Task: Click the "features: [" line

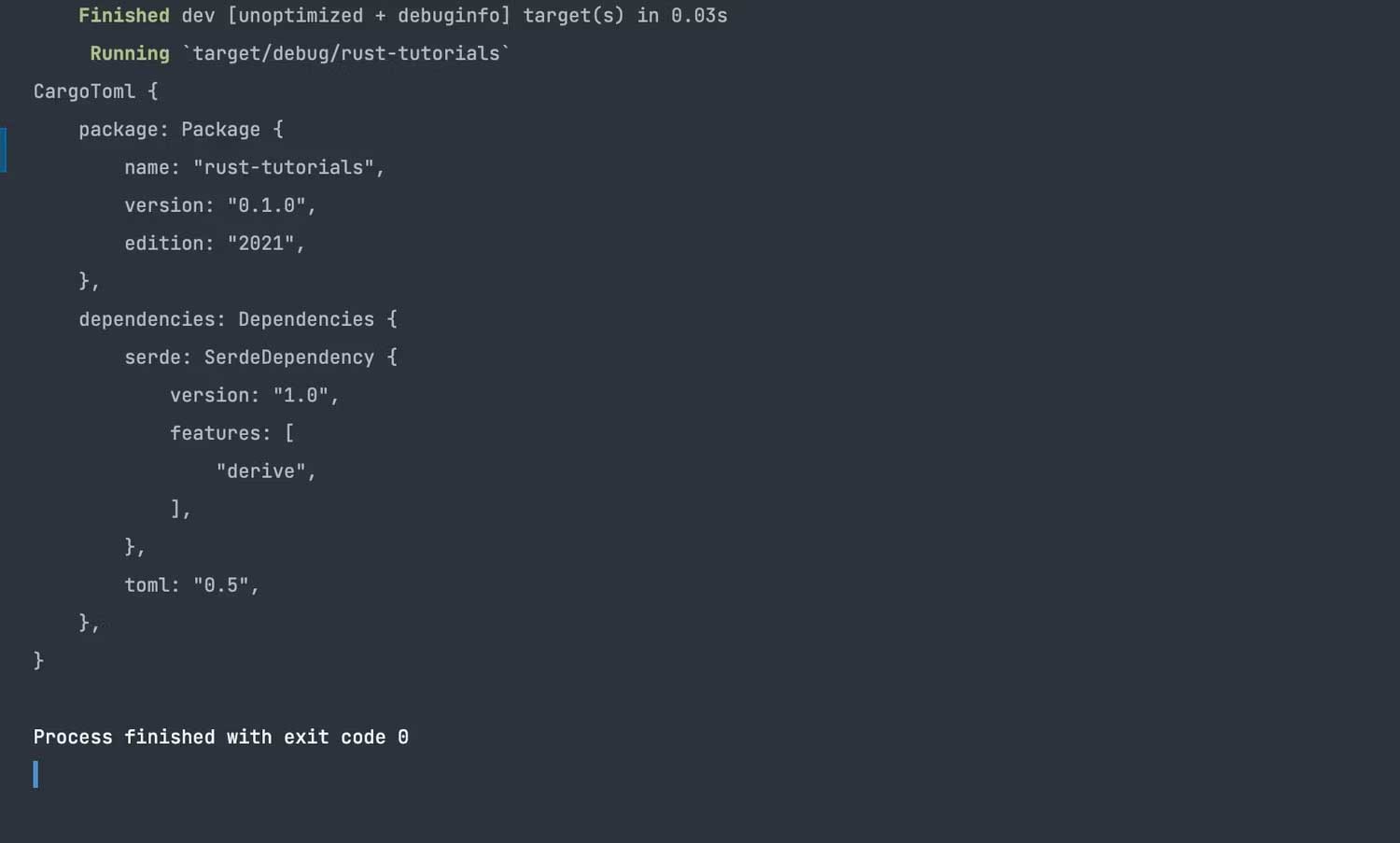Action: coord(231,433)
